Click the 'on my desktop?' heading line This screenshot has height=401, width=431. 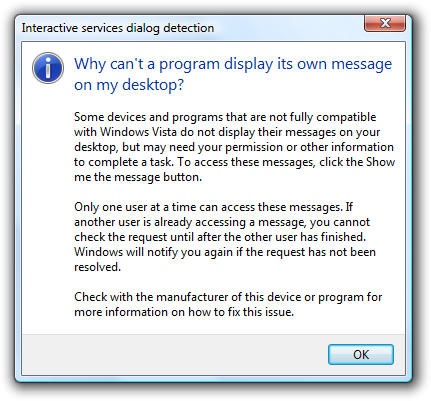point(129,85)
